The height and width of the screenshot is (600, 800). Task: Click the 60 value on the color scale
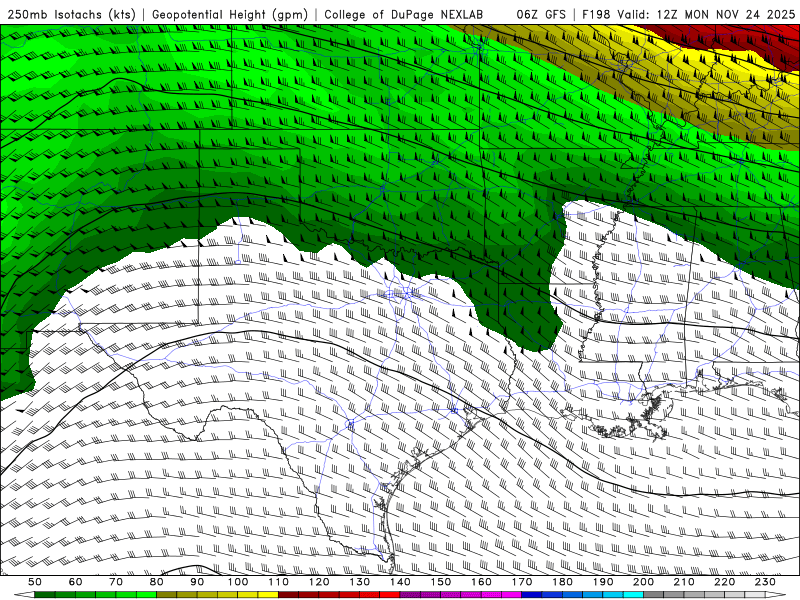click(76, 582)
